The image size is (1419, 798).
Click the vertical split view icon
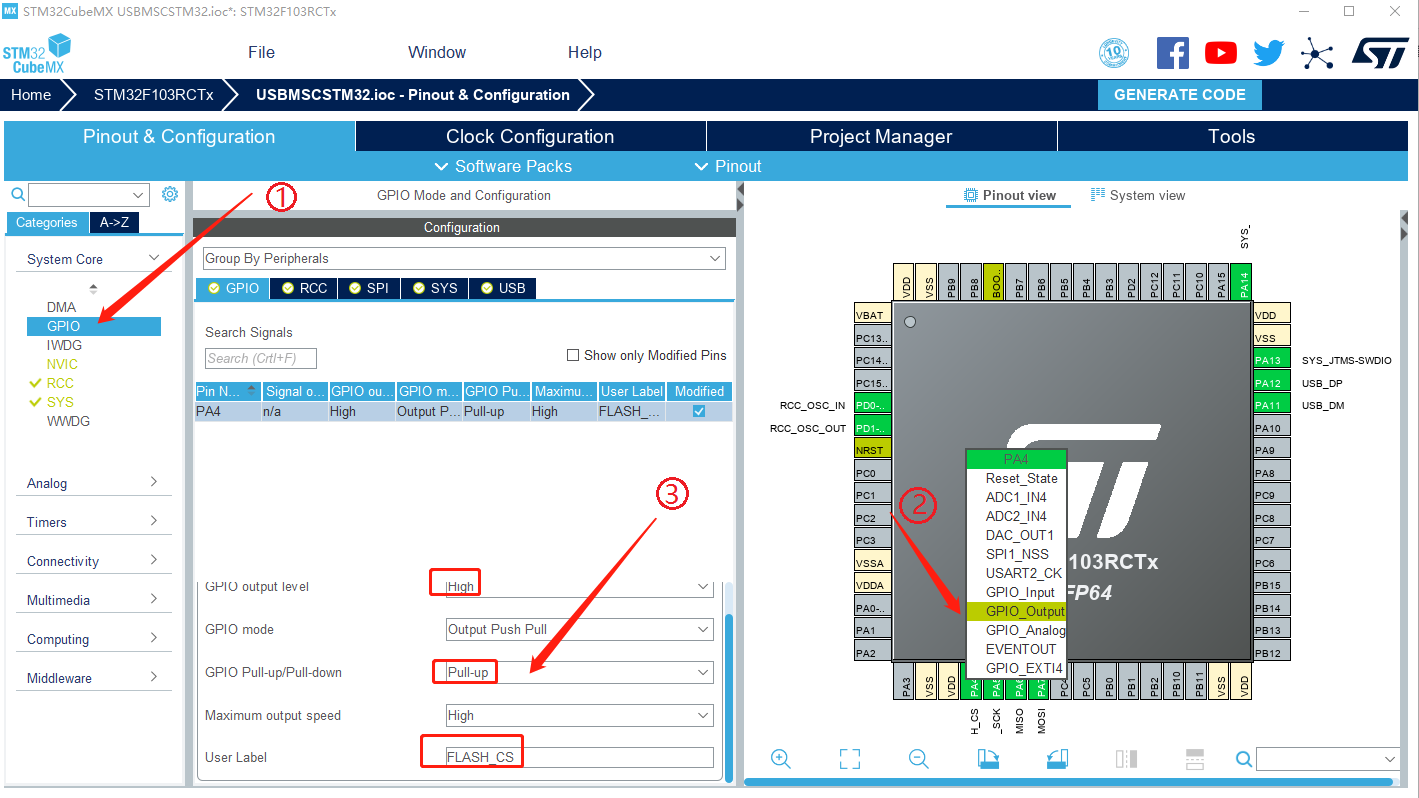(1127, 758)
